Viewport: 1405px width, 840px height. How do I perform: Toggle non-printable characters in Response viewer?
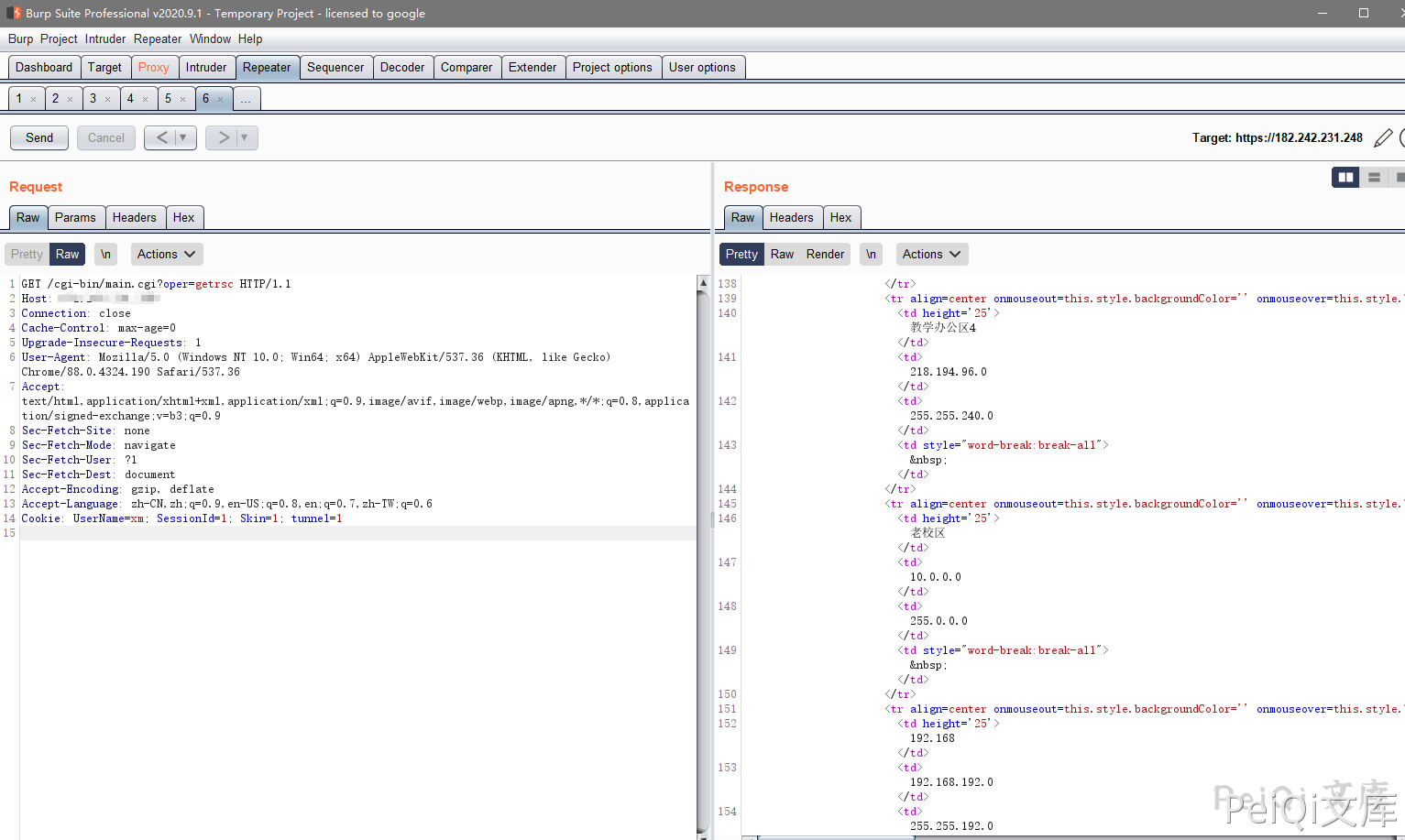[871, 255]
